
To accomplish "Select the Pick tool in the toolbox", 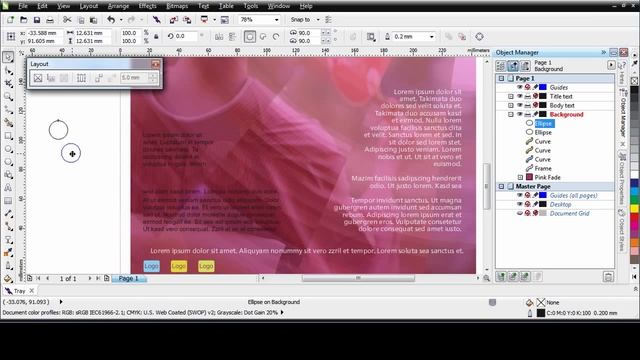I will click(x=8, y=57).
